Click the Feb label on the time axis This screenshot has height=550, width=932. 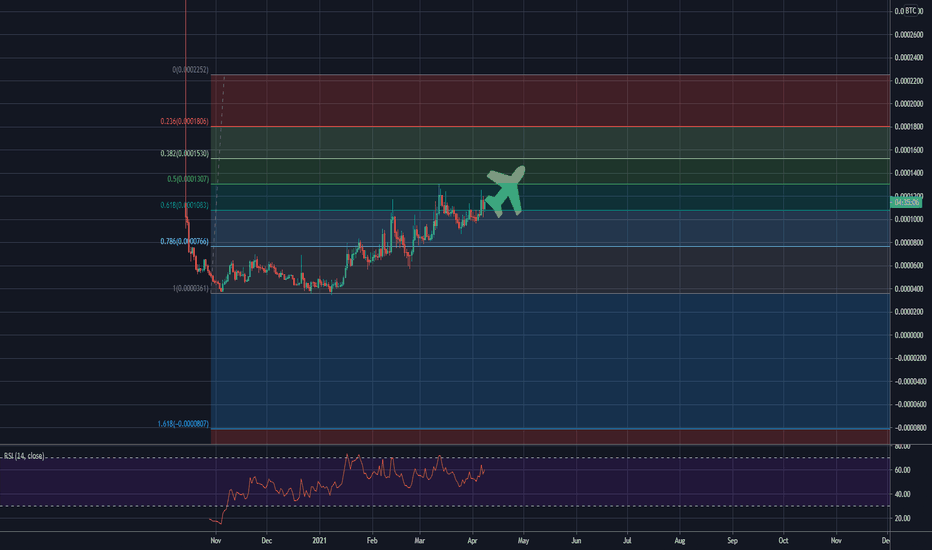point(372,540)
